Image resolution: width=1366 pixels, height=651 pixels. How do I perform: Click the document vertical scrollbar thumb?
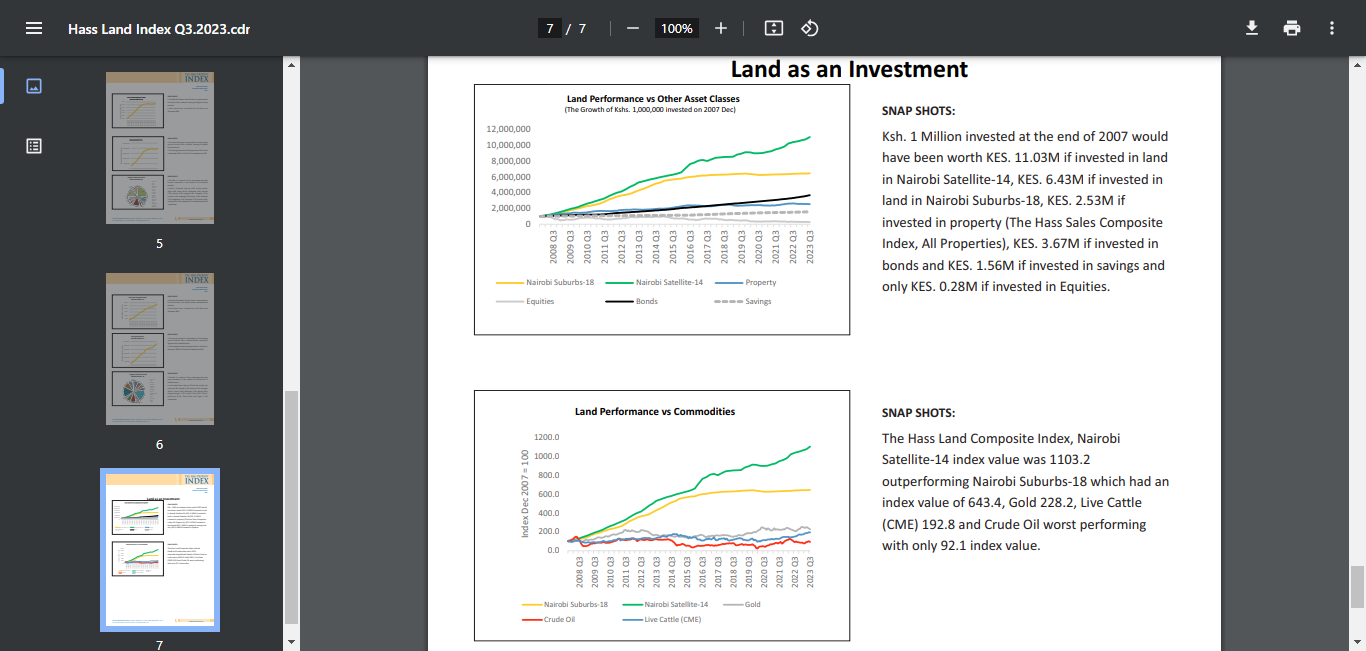(1357, 587)
